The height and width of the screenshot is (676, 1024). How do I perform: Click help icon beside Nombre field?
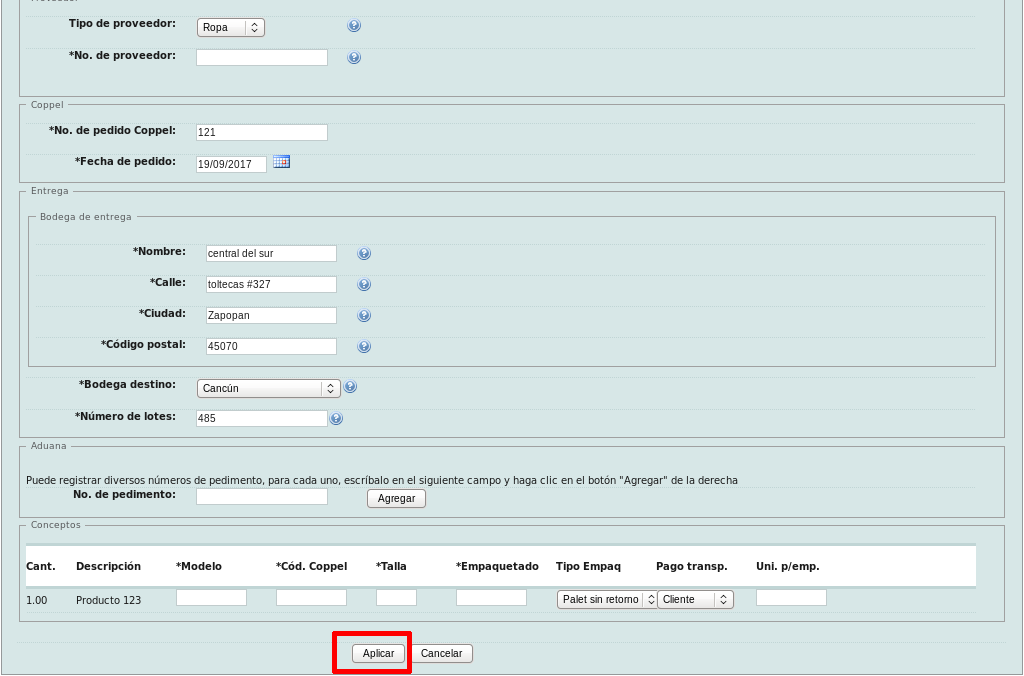point(364,254)
